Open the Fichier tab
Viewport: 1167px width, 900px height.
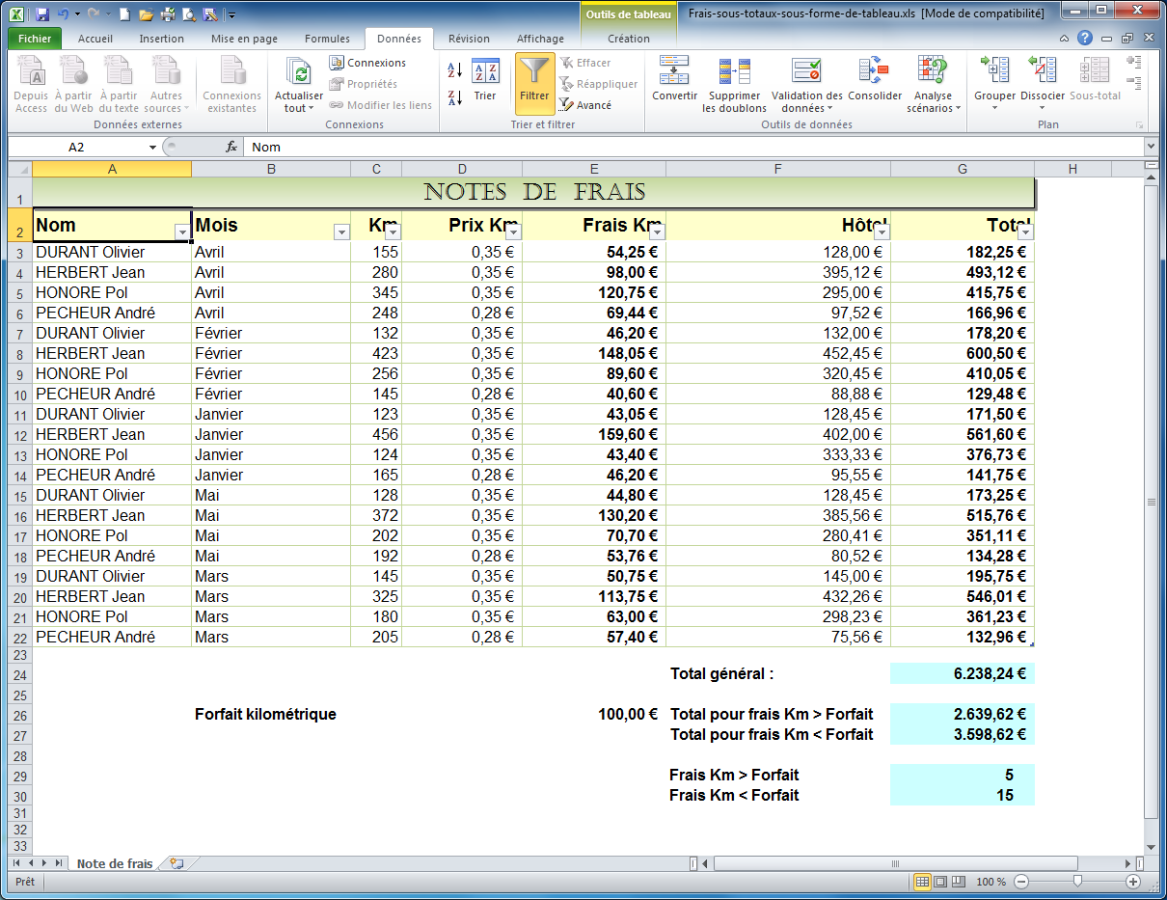click(x=34, y=38)
